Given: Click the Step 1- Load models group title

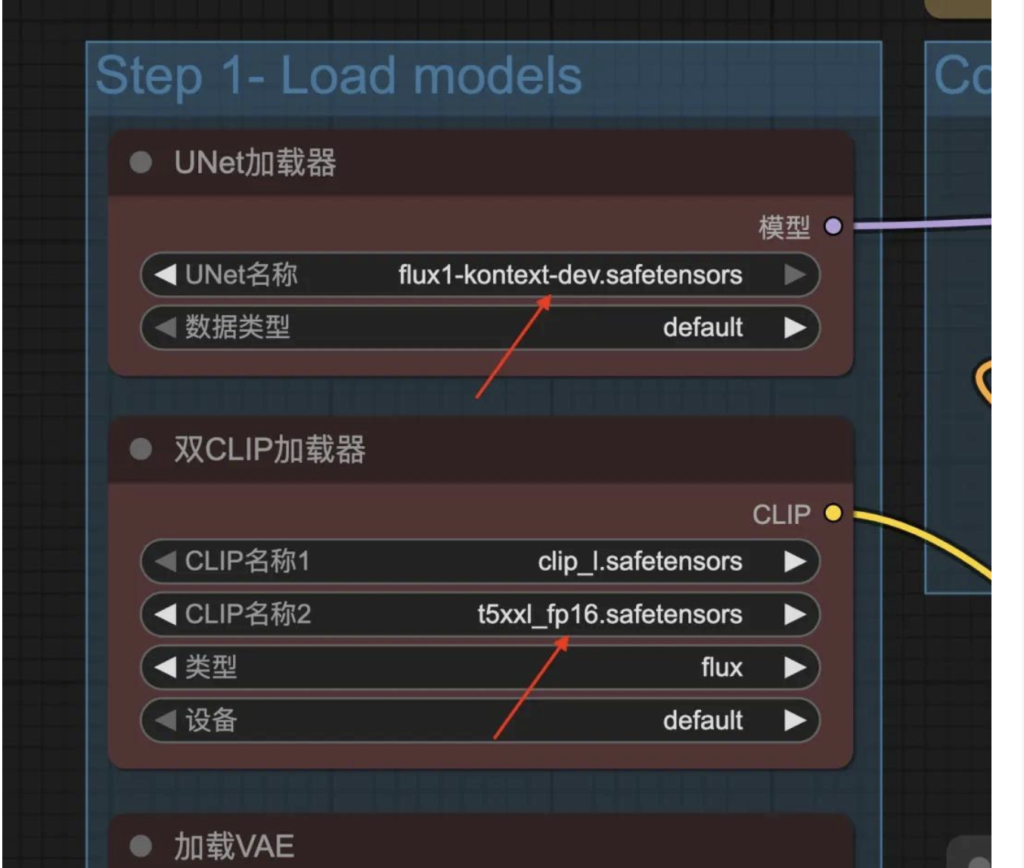Looking at the screenshot, I should [x=338, y=77].
